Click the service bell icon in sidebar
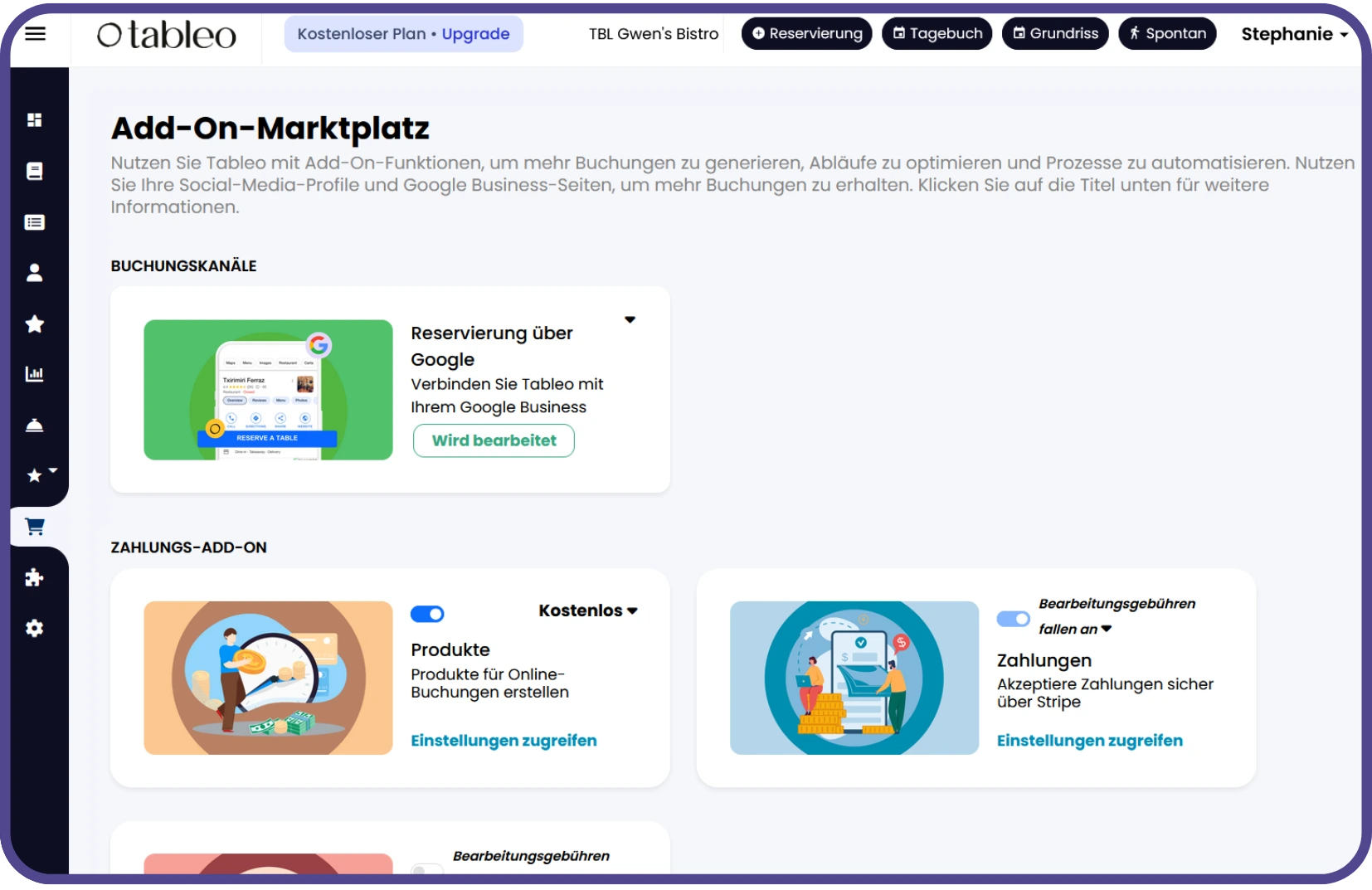The width and height of the screenshot is (1372, 890). point(35,426)
